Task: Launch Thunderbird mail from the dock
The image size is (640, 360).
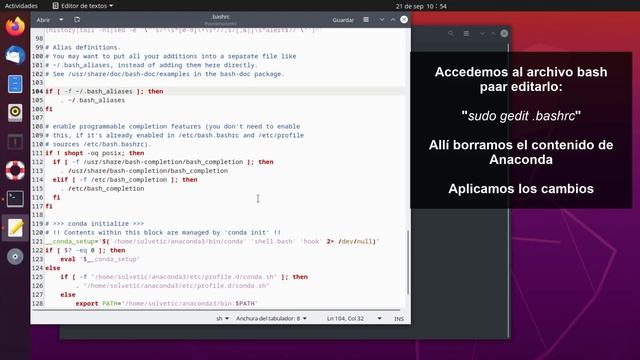Action: (15, 55)
